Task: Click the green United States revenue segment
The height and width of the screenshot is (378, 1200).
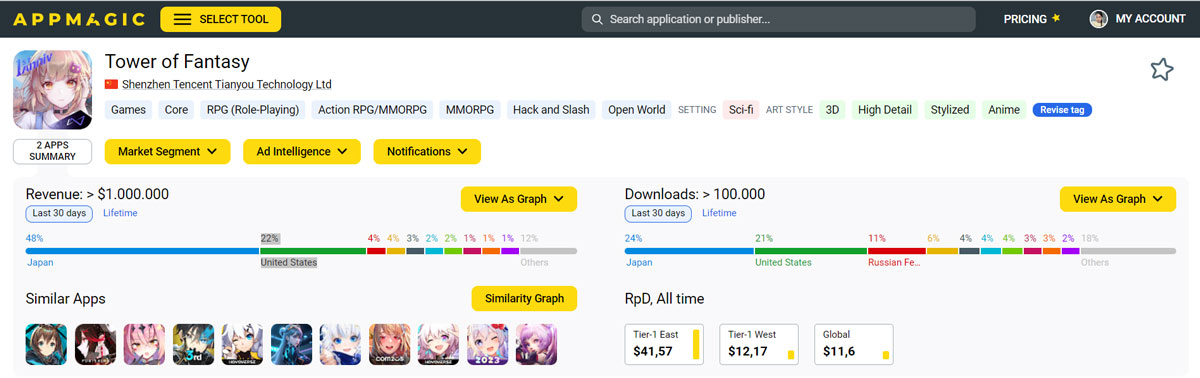Action: pos(313,251)
